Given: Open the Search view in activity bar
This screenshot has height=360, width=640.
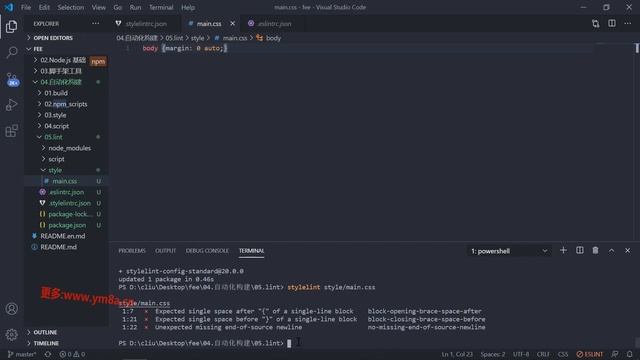Looking at the screenshot, I should pyautogui.click(x=11, y=52).
